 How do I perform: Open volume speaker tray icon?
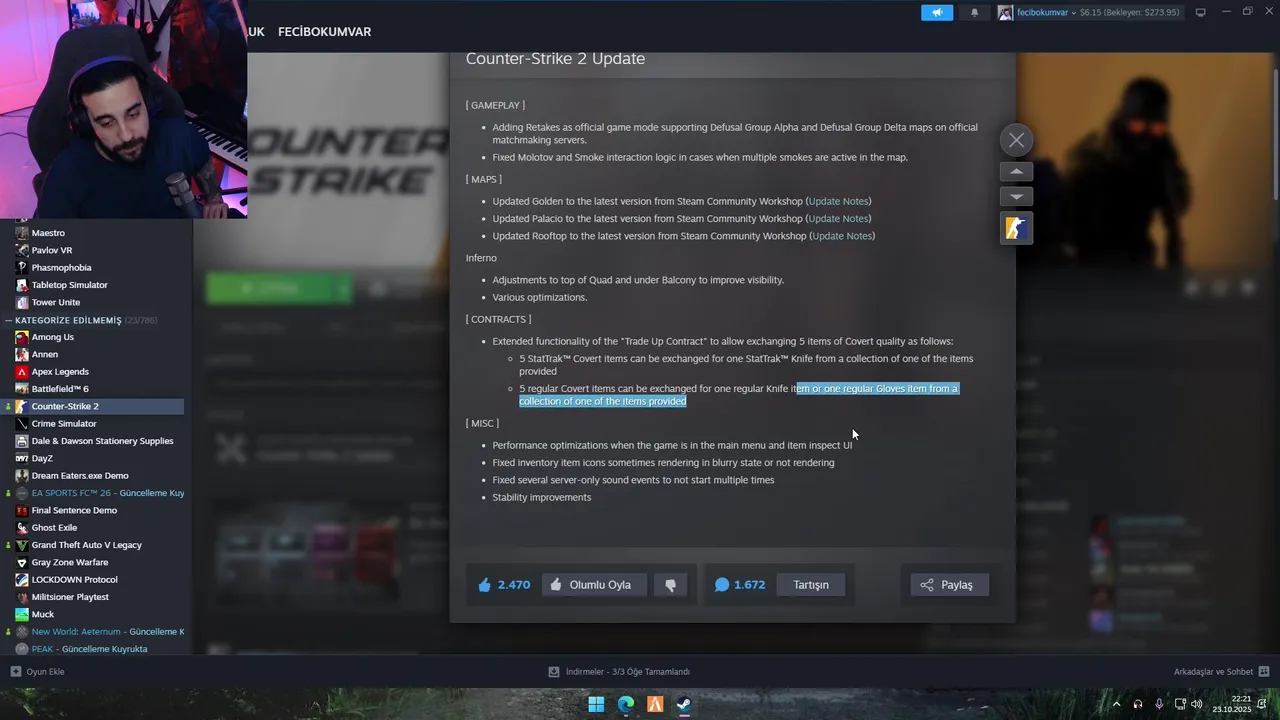(x=1197, y=704)
